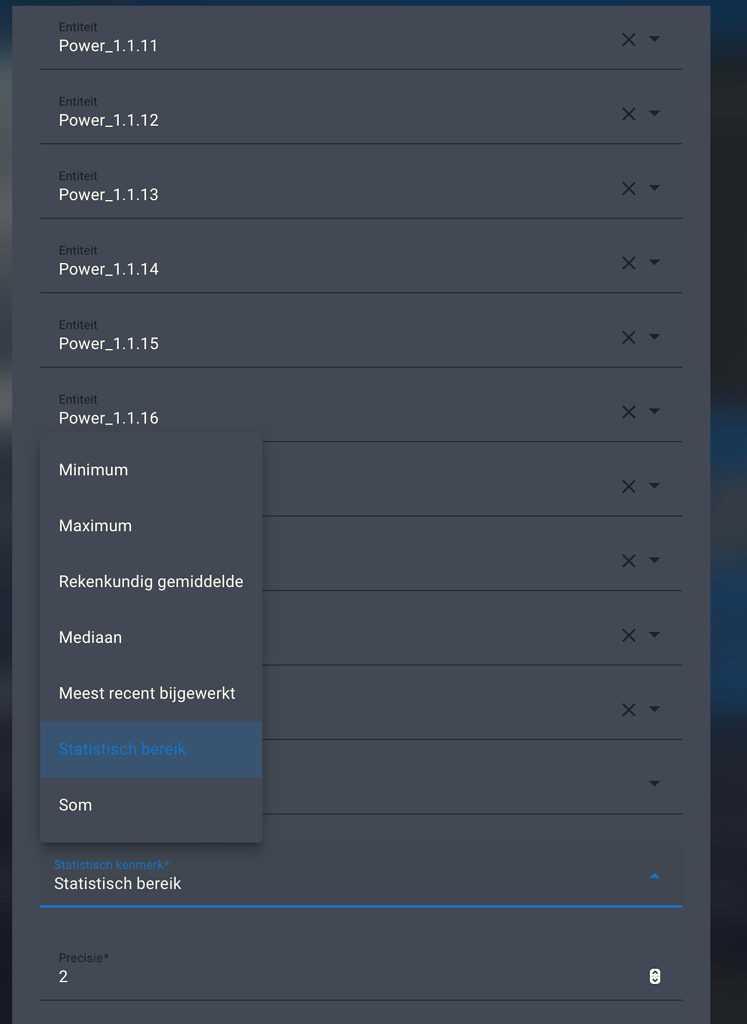Screen dimensions: 747x1024
Task: Remove entity Power_1.1.12 with the X icon
Action: tap(628, 113)
